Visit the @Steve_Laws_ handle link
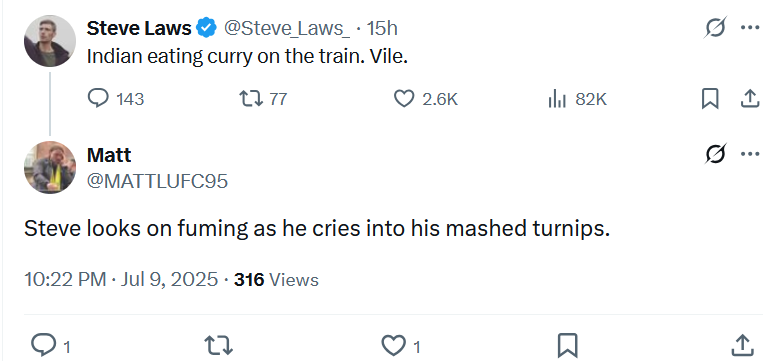This screenshot has width=783, height=361. 287,28
